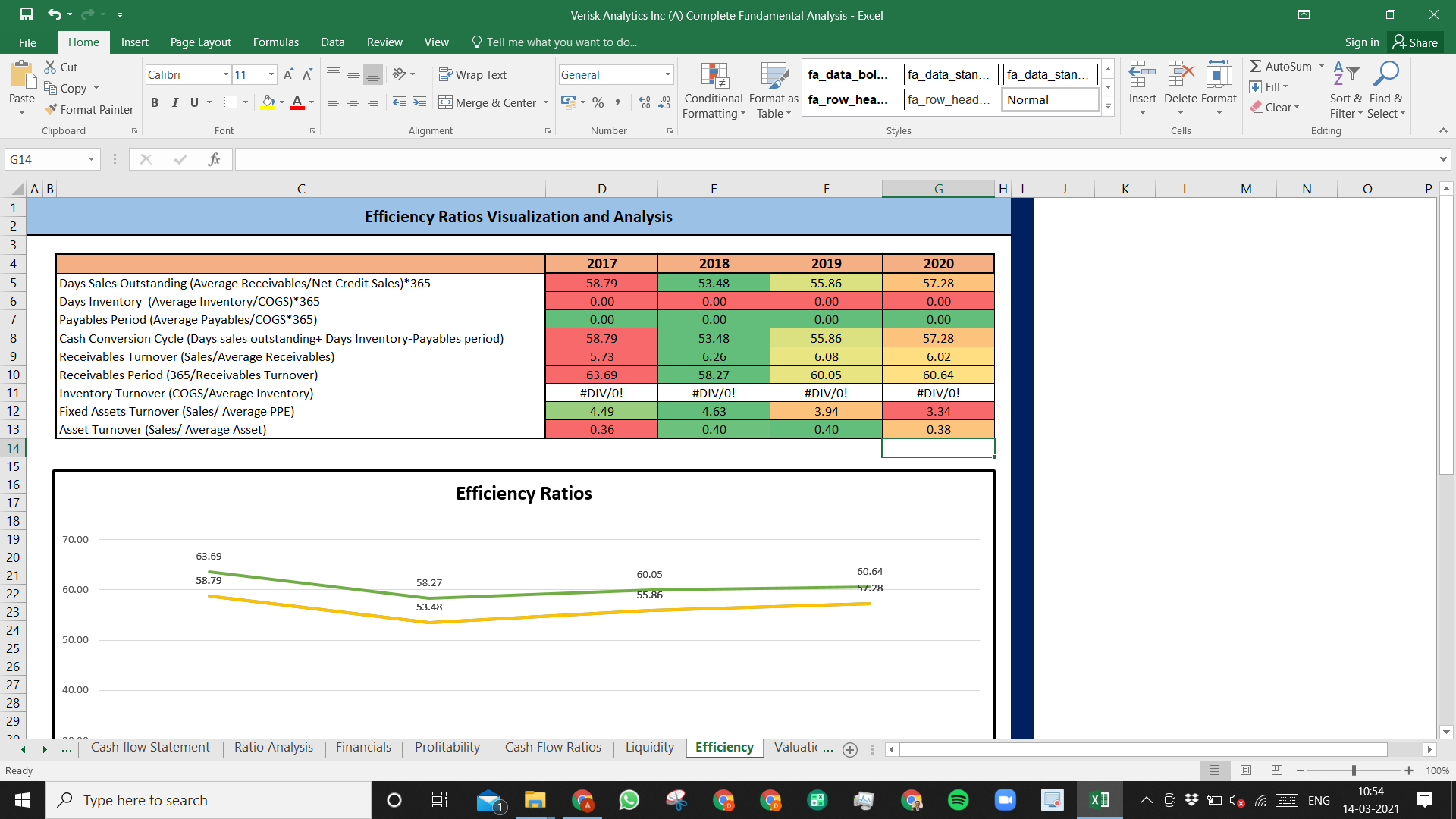Open Find & Select magnifier
Viewport: 1456px width, 819px height.
coord(1386,90)
